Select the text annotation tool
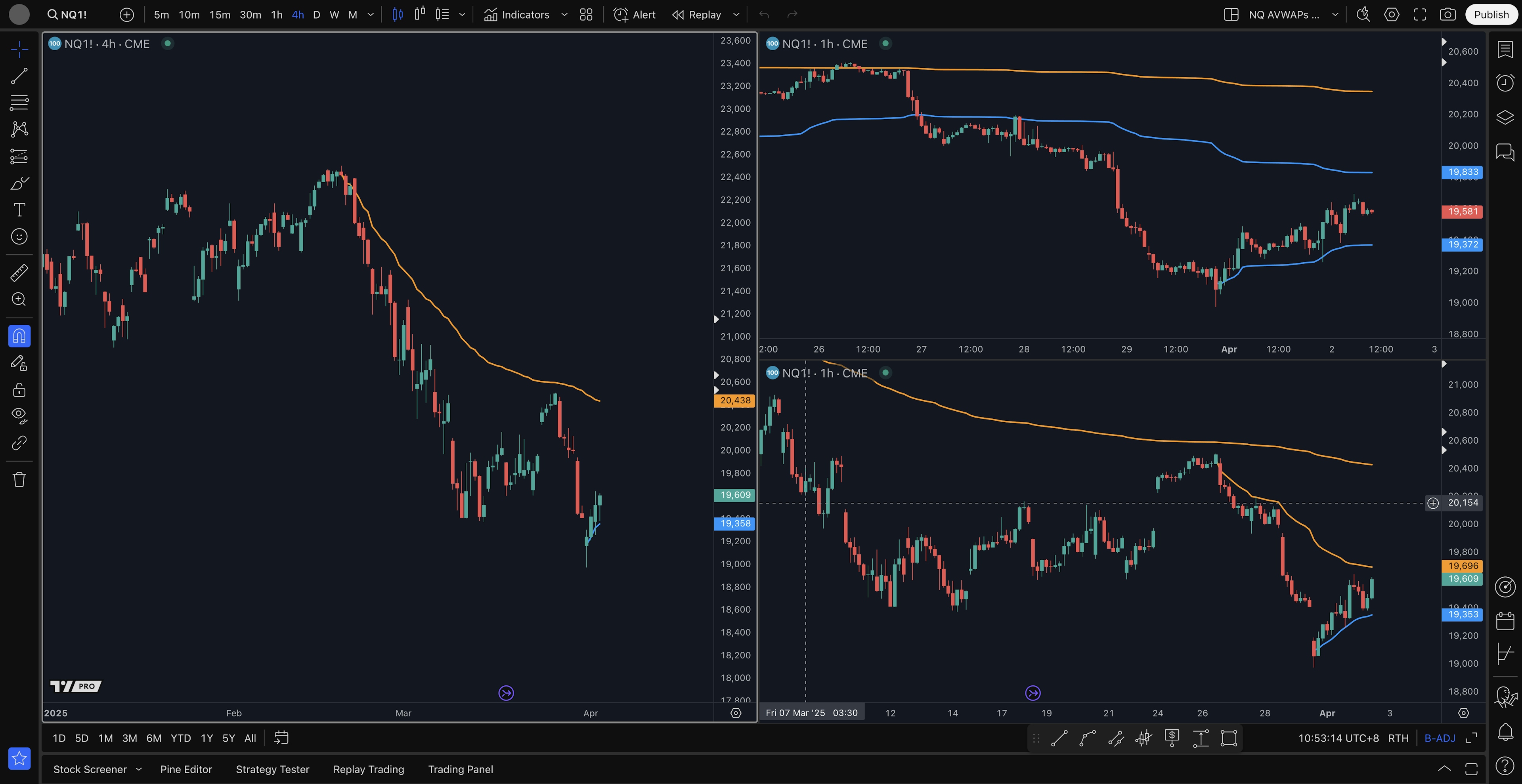Viewport: 1522px width, 784px height. (x=19, y=210)
